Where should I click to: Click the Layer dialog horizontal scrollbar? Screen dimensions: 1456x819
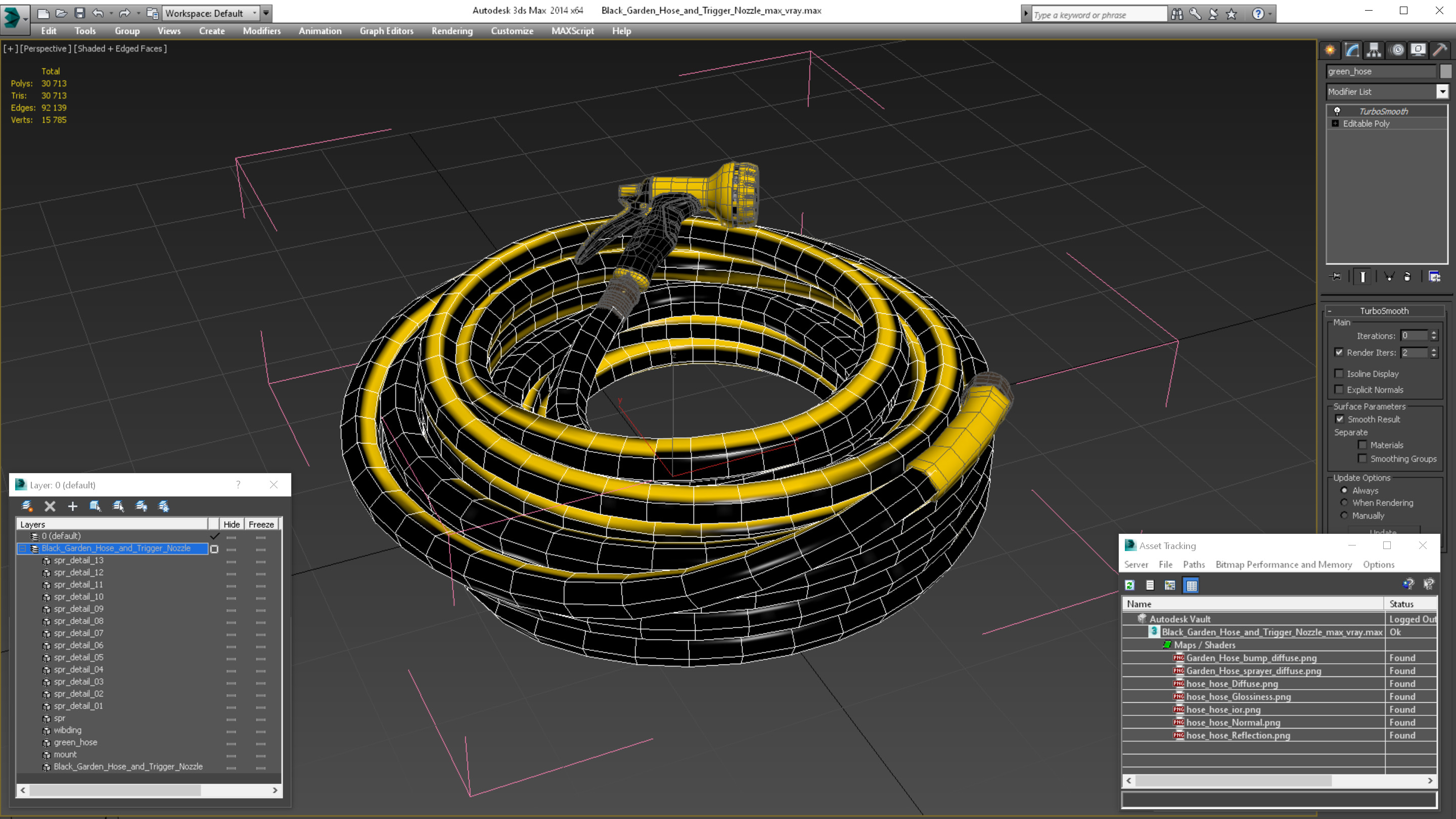pos(149,790)
